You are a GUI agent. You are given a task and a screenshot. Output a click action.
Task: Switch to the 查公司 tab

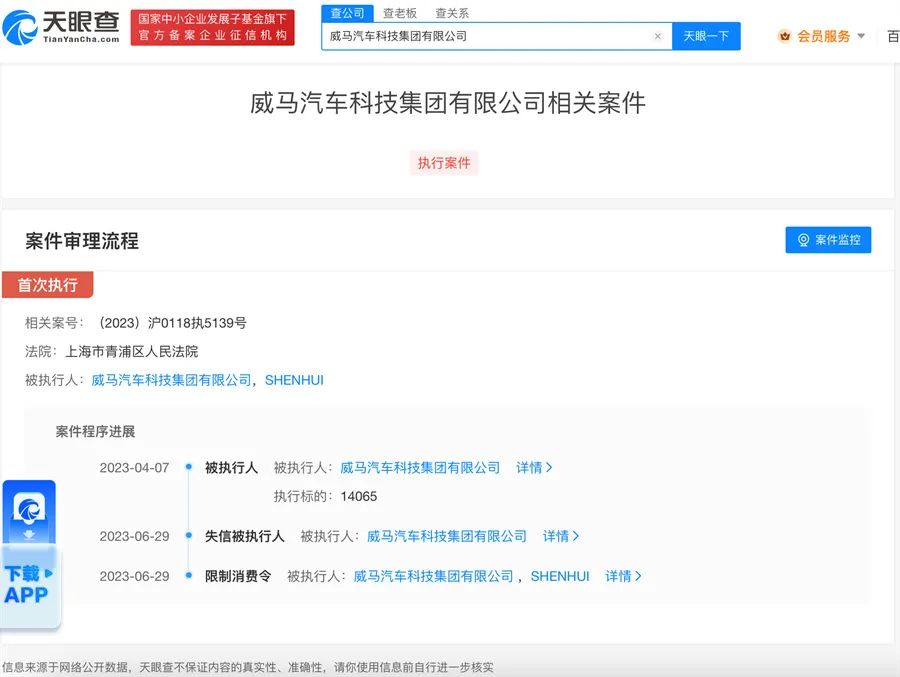347,13
